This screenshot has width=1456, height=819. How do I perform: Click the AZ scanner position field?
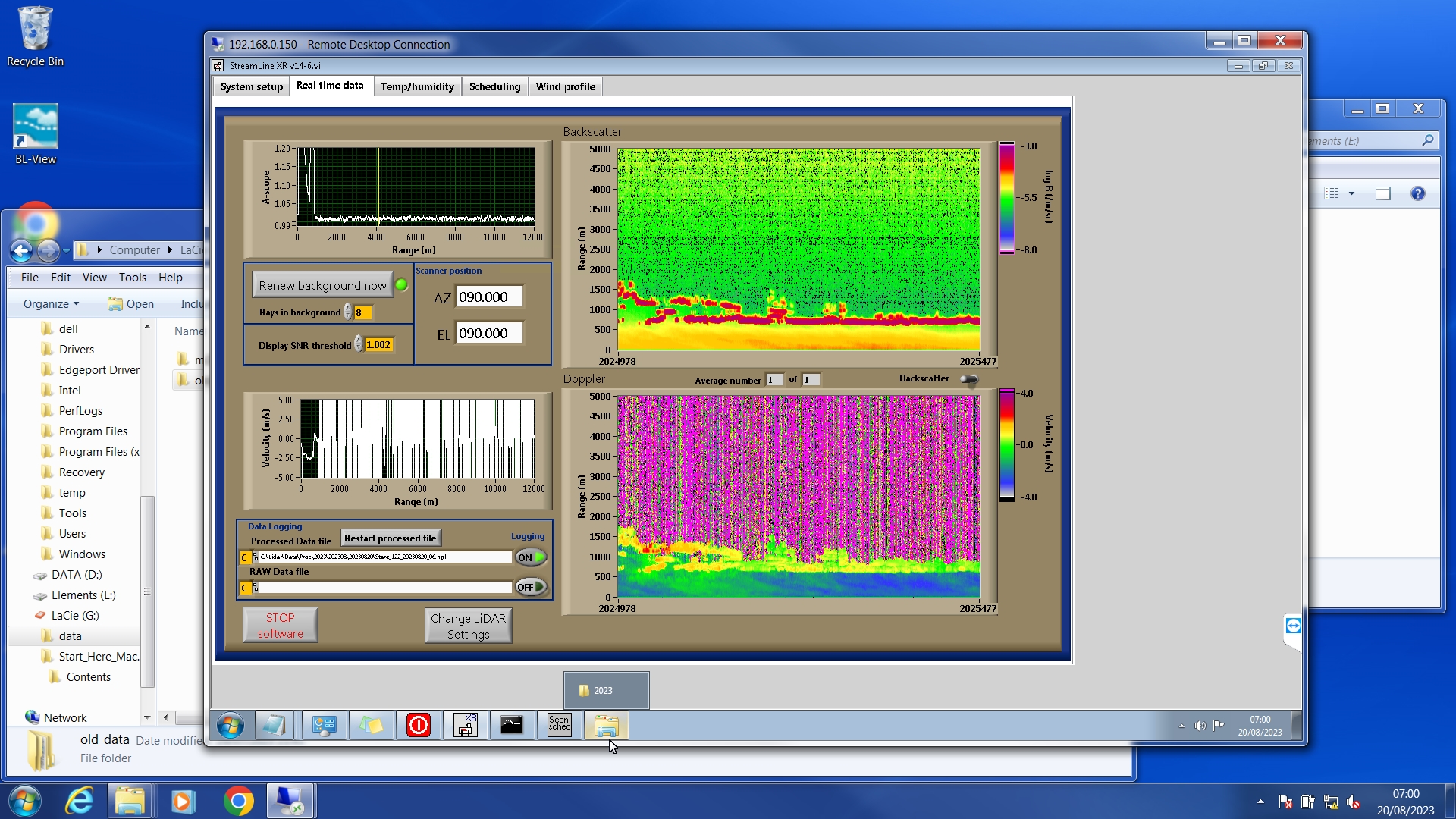tap(488, 297)
